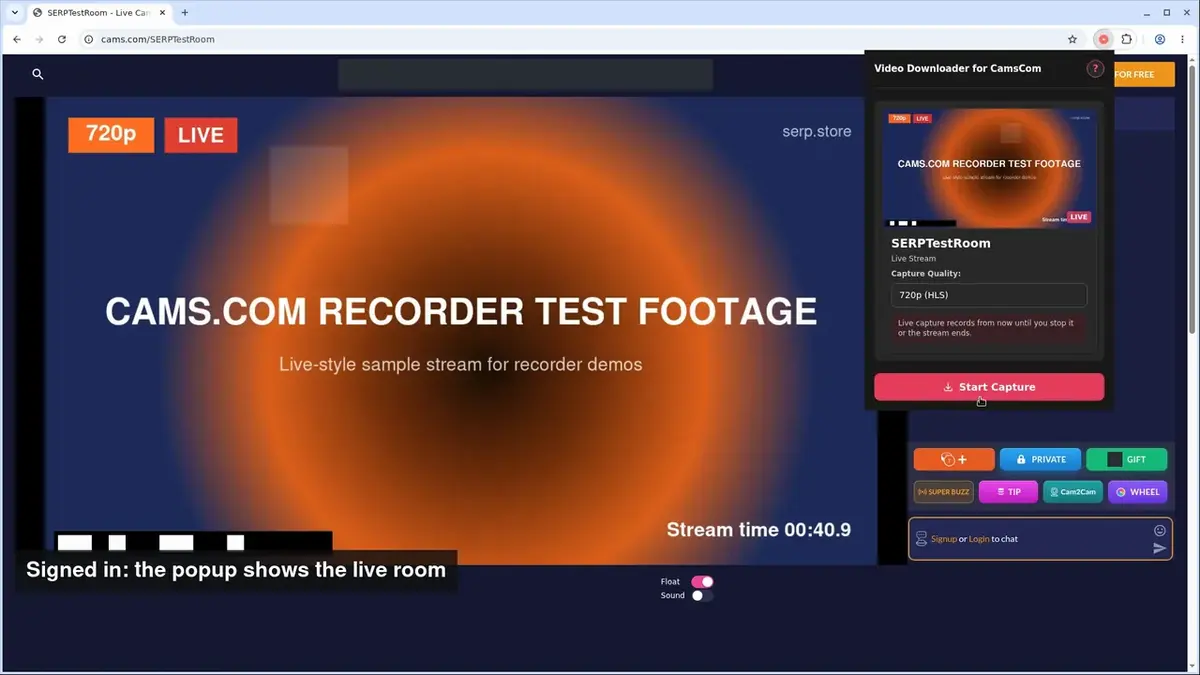
Task: Click the WHEEL button
Action: pyautogui.click(x=1138, y=492)
